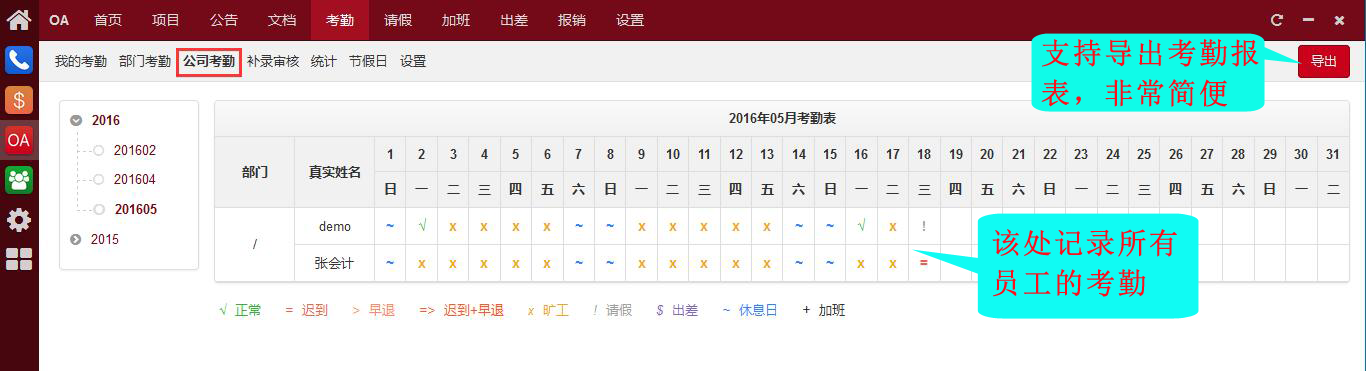Open the app grid sidebar icon
The height and width of the screenshot is (371, 1366).
pos(19,260)
